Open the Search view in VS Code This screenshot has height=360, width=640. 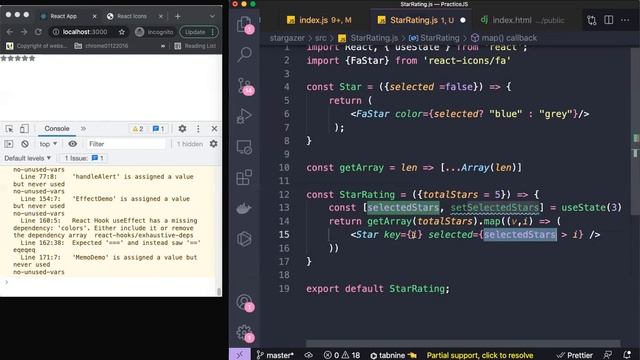point(244,54)
